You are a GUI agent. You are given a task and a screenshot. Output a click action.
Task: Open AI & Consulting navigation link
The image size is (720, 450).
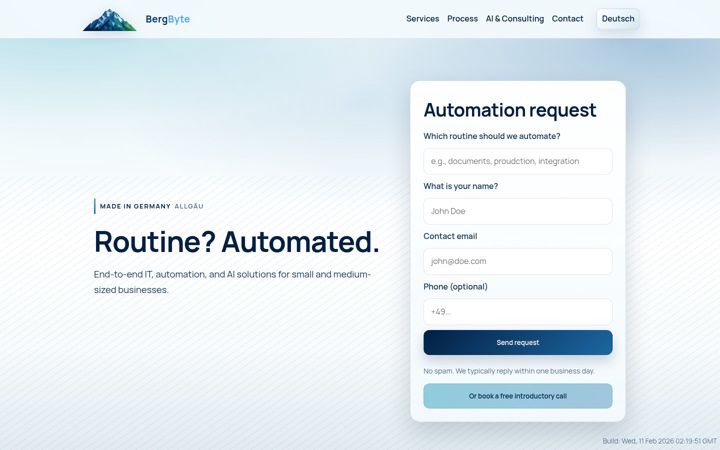(x=515, y=19)
